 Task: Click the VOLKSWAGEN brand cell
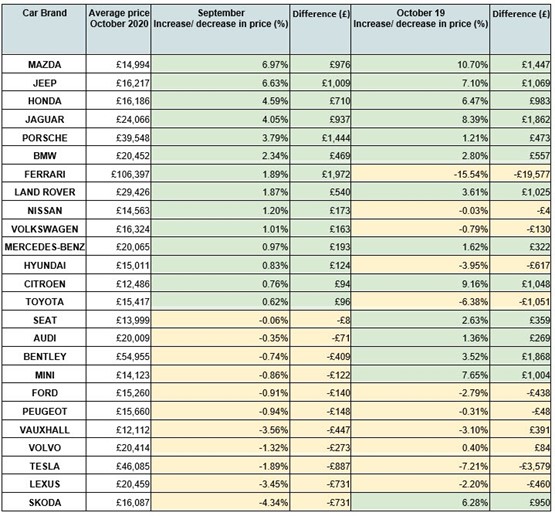coord(44,229)
